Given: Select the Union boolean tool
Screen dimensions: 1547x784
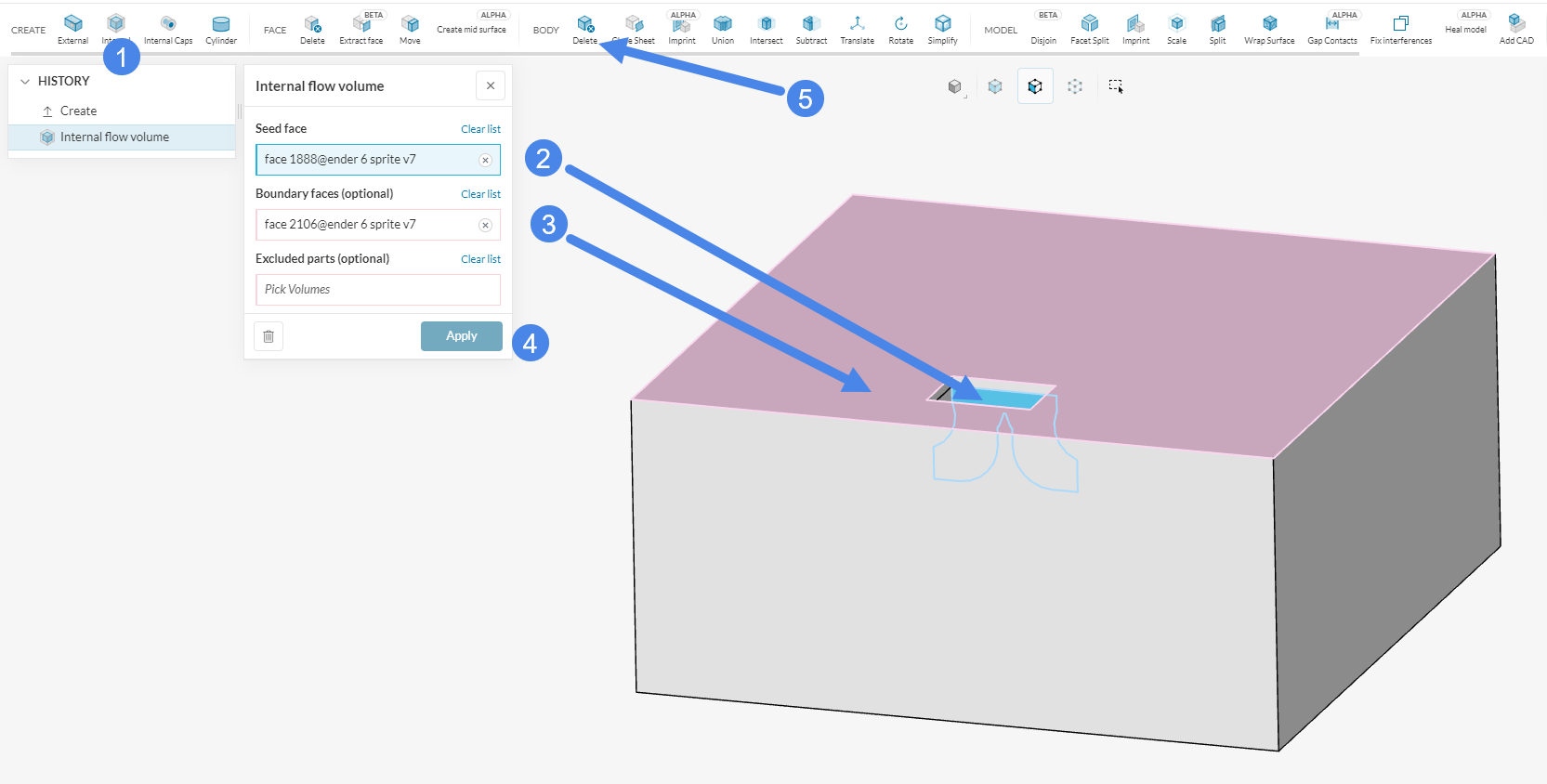Looking at the screenshot, I should 723,29.
